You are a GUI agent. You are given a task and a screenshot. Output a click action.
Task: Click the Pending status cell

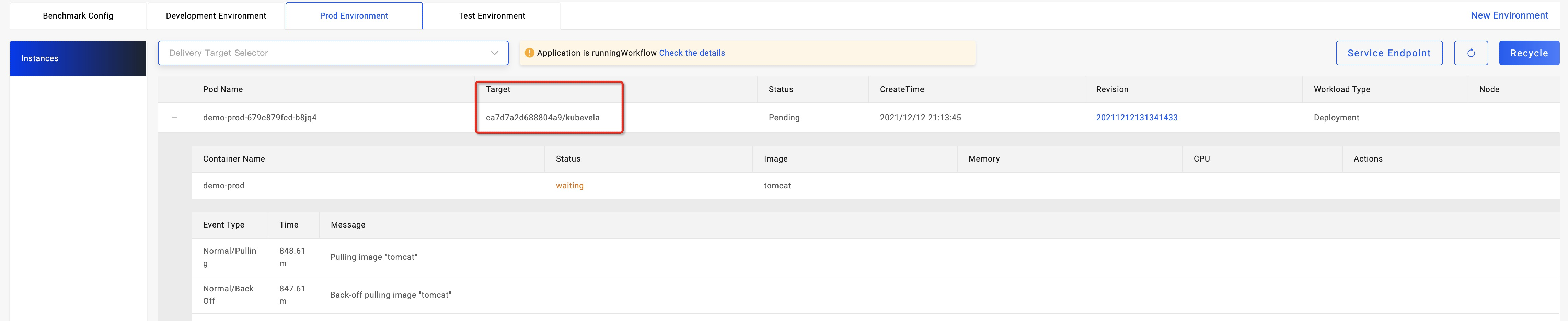784,118
